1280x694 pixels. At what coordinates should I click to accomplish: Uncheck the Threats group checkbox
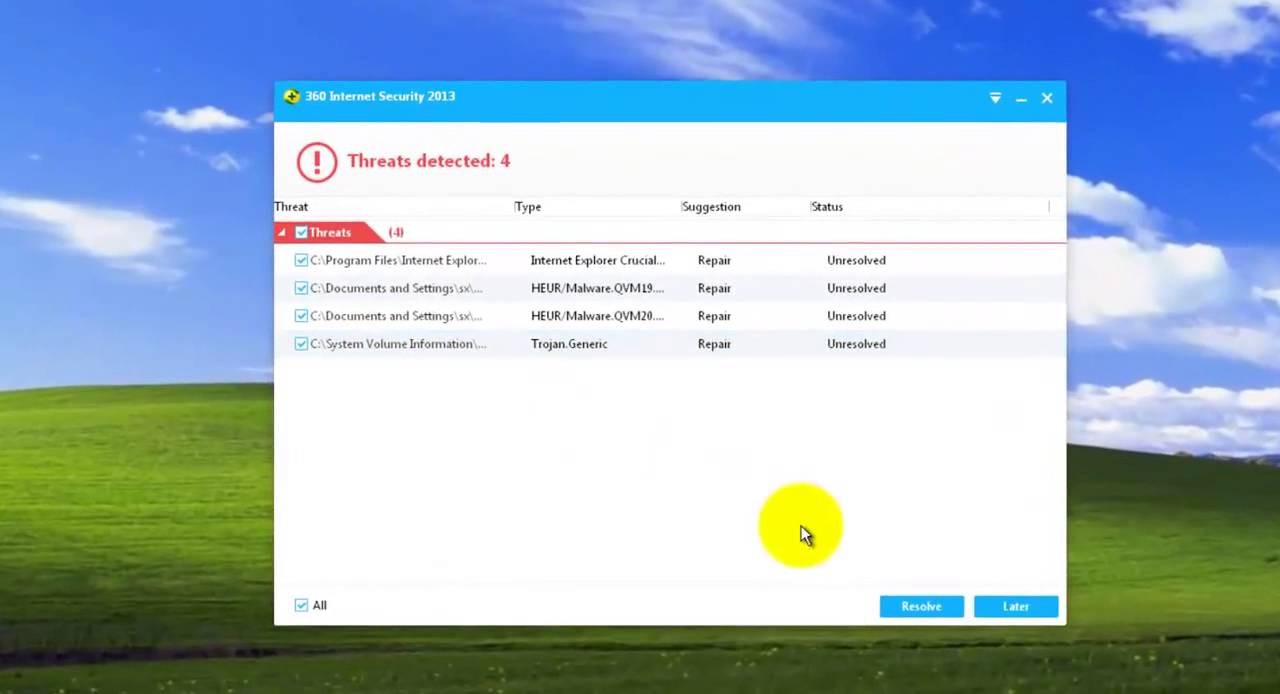click(x=301, y=232)
